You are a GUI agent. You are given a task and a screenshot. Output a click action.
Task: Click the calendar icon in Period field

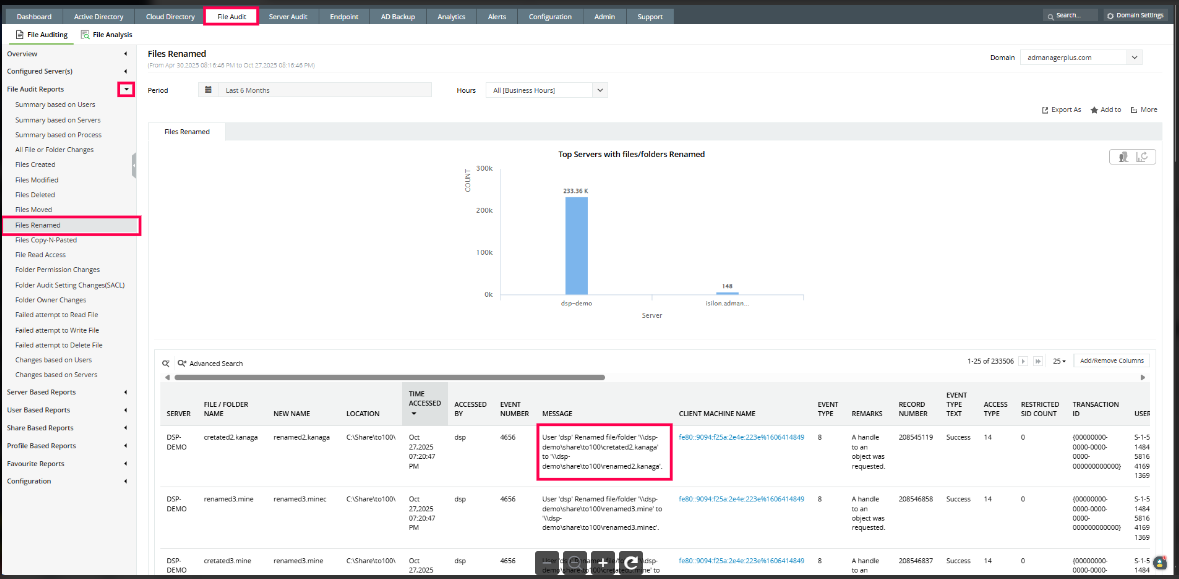click(208, 90)
